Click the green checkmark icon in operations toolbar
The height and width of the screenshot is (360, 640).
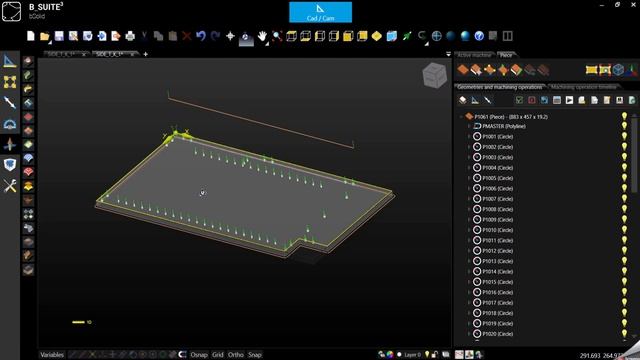click(519, 100)
